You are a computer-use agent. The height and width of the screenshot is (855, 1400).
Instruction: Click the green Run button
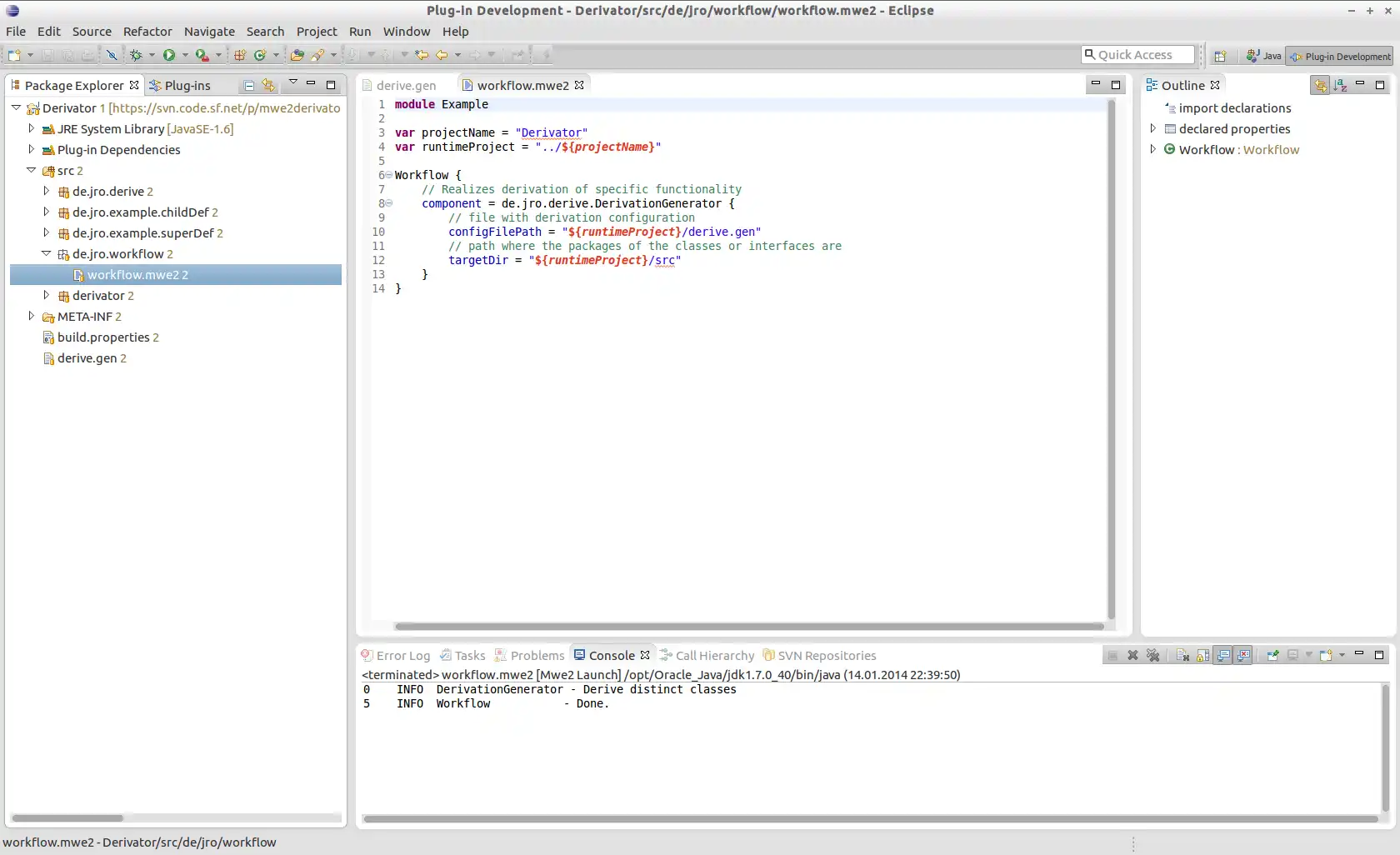click(x=169, y=55)
